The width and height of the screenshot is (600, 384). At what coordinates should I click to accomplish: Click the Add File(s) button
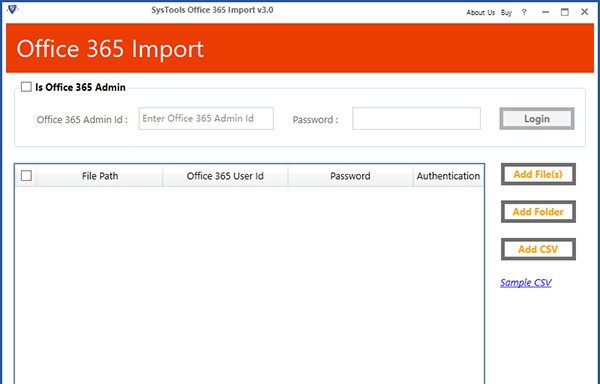tap(538, 174)
